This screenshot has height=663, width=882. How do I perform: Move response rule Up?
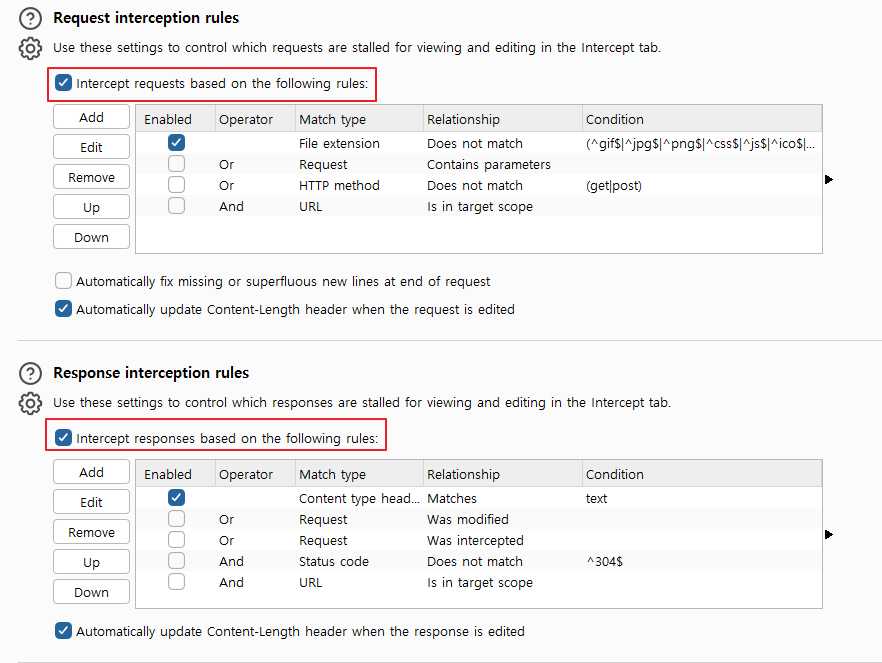coord(91,562)
